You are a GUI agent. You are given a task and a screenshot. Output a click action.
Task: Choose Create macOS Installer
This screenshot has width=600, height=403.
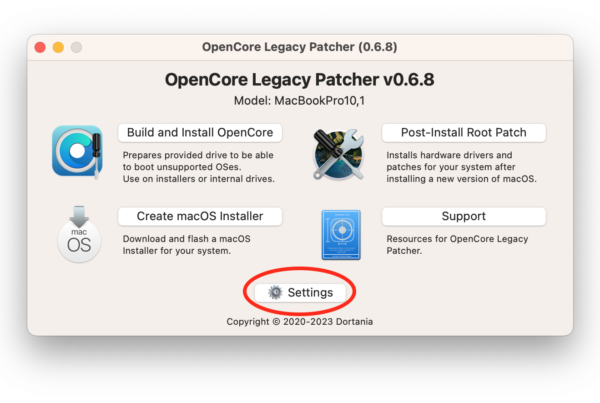[200, 216]
